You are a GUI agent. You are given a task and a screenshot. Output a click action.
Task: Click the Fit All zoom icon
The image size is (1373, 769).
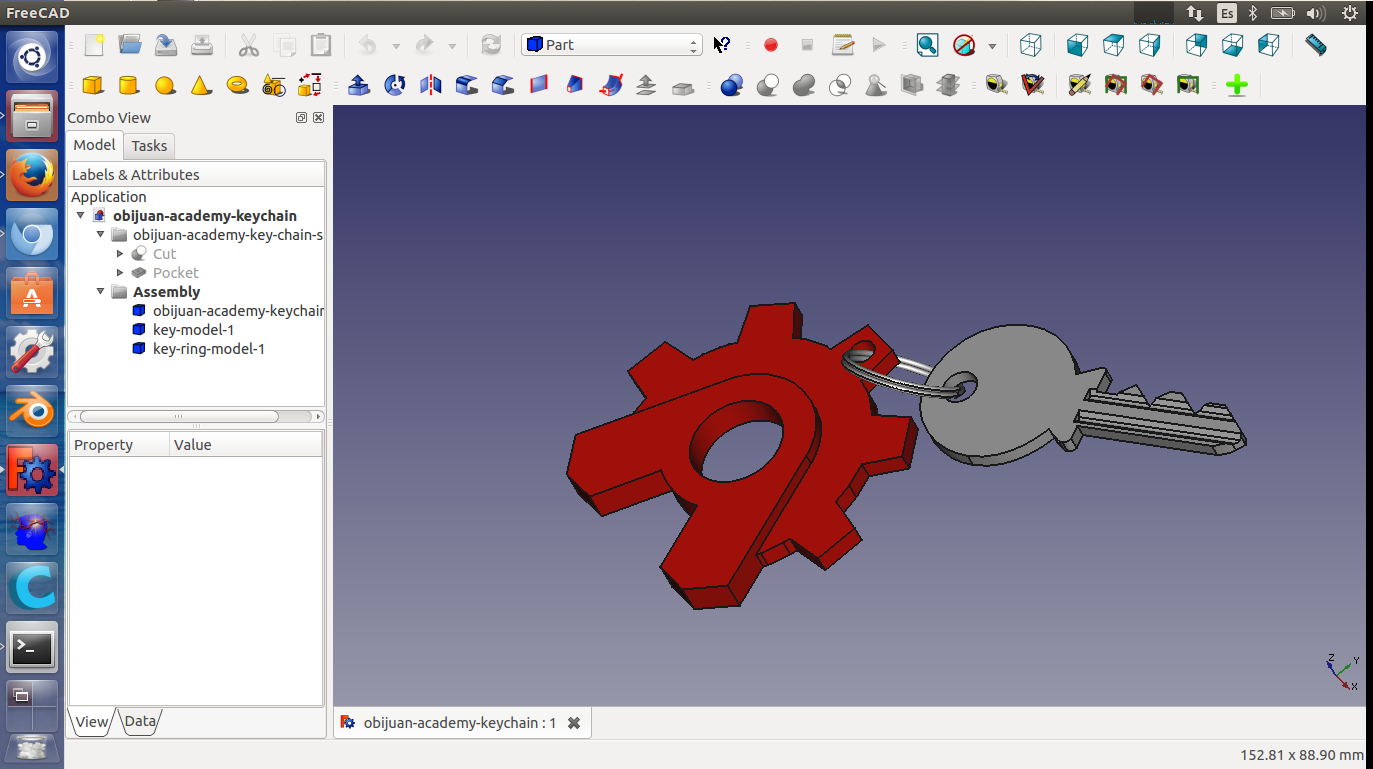(x=927, y=45)
